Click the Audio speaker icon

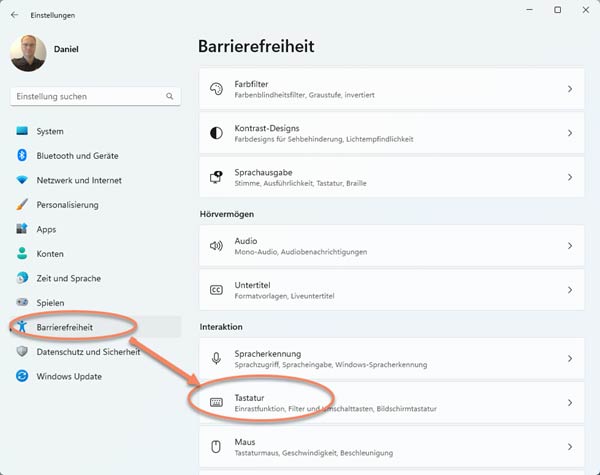point(216,246)
